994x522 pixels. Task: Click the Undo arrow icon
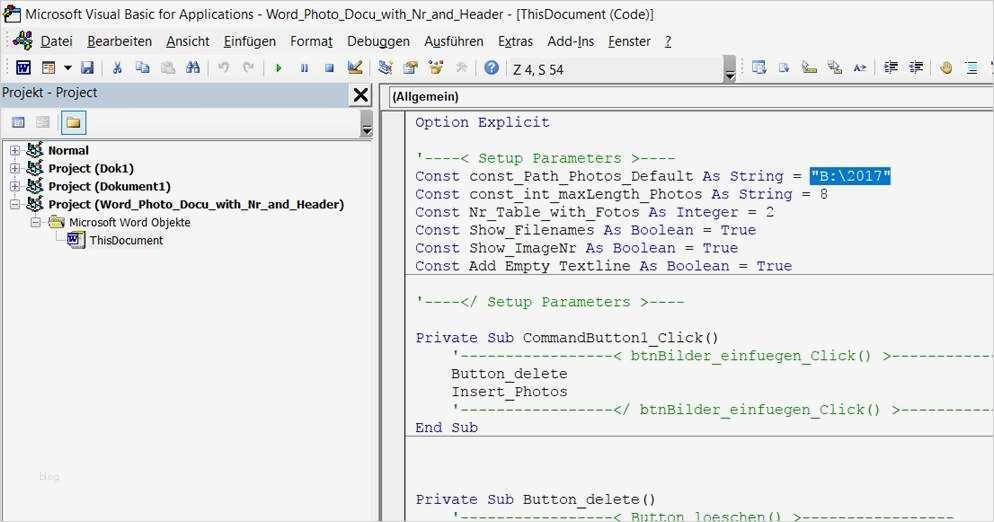[223, 68]
